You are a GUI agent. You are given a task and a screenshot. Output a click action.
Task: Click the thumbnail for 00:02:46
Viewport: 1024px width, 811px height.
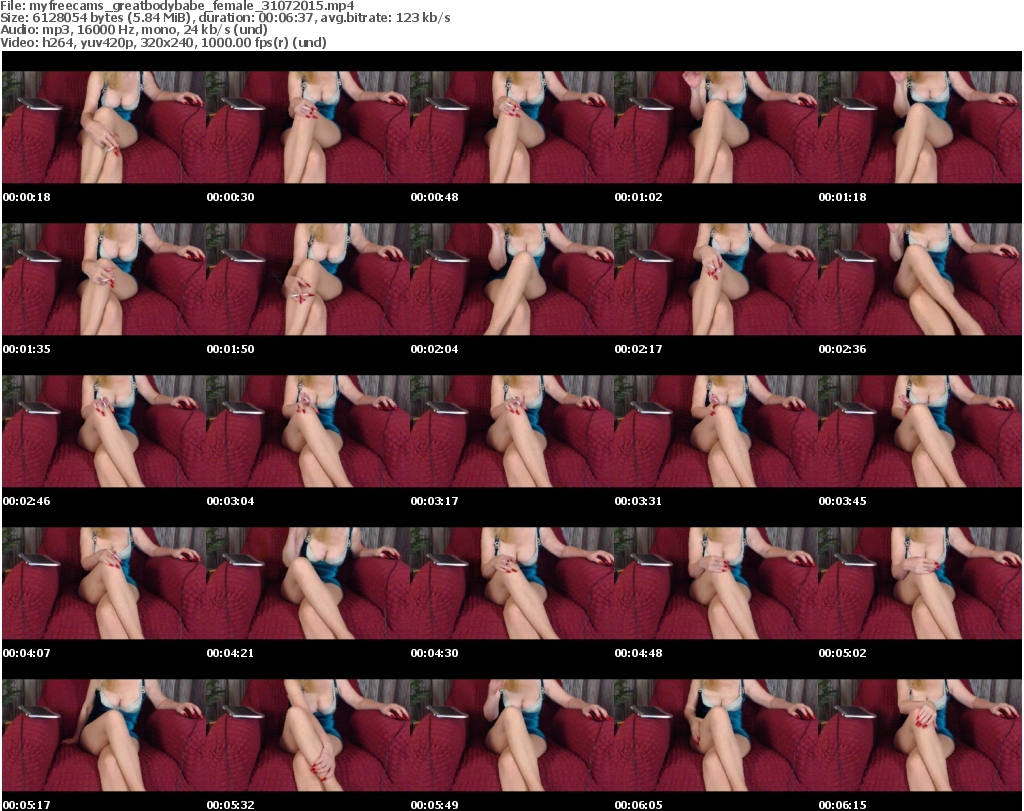pos(104,431)
